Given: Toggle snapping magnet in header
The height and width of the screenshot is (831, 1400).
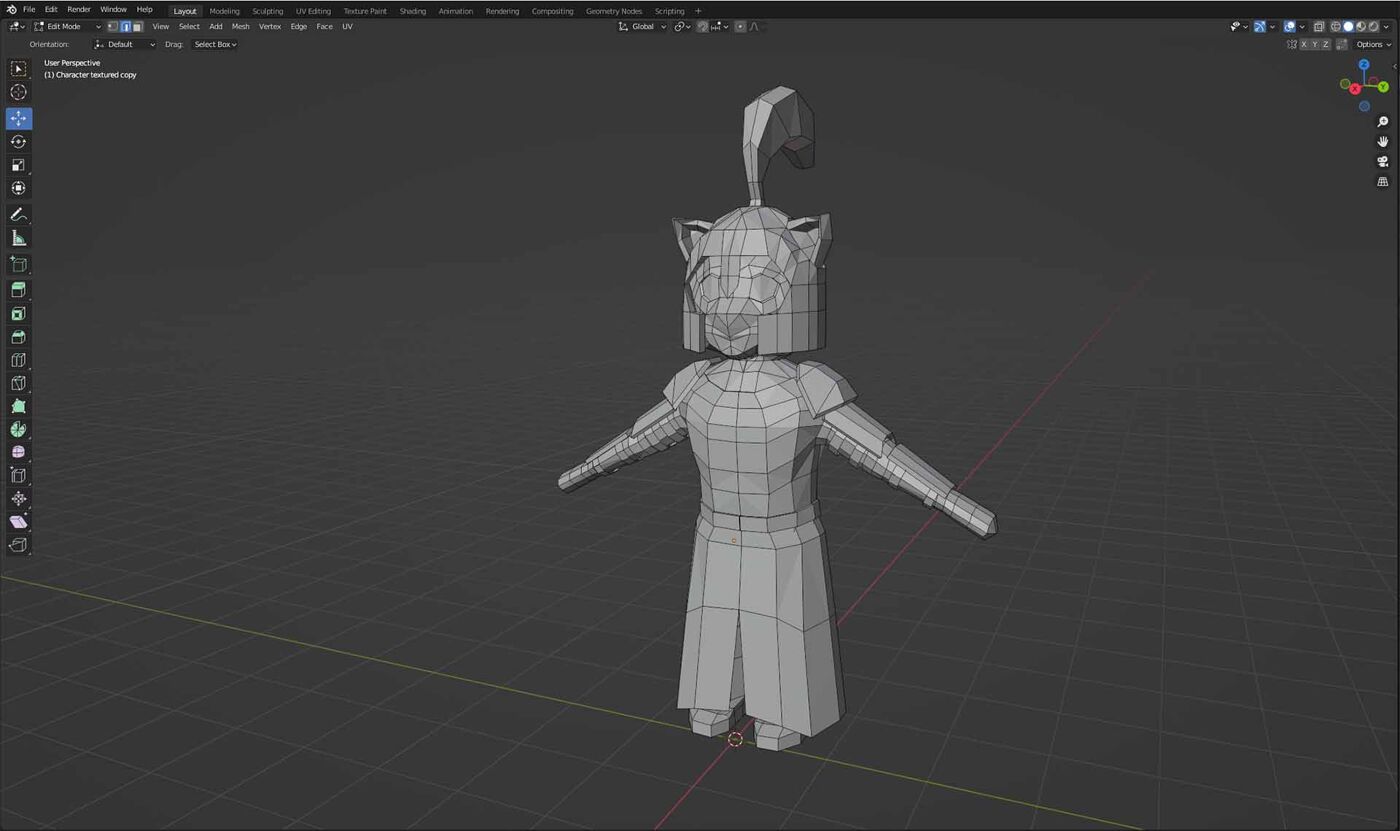Looking at the screenshot, I should (x=703, y=27).
